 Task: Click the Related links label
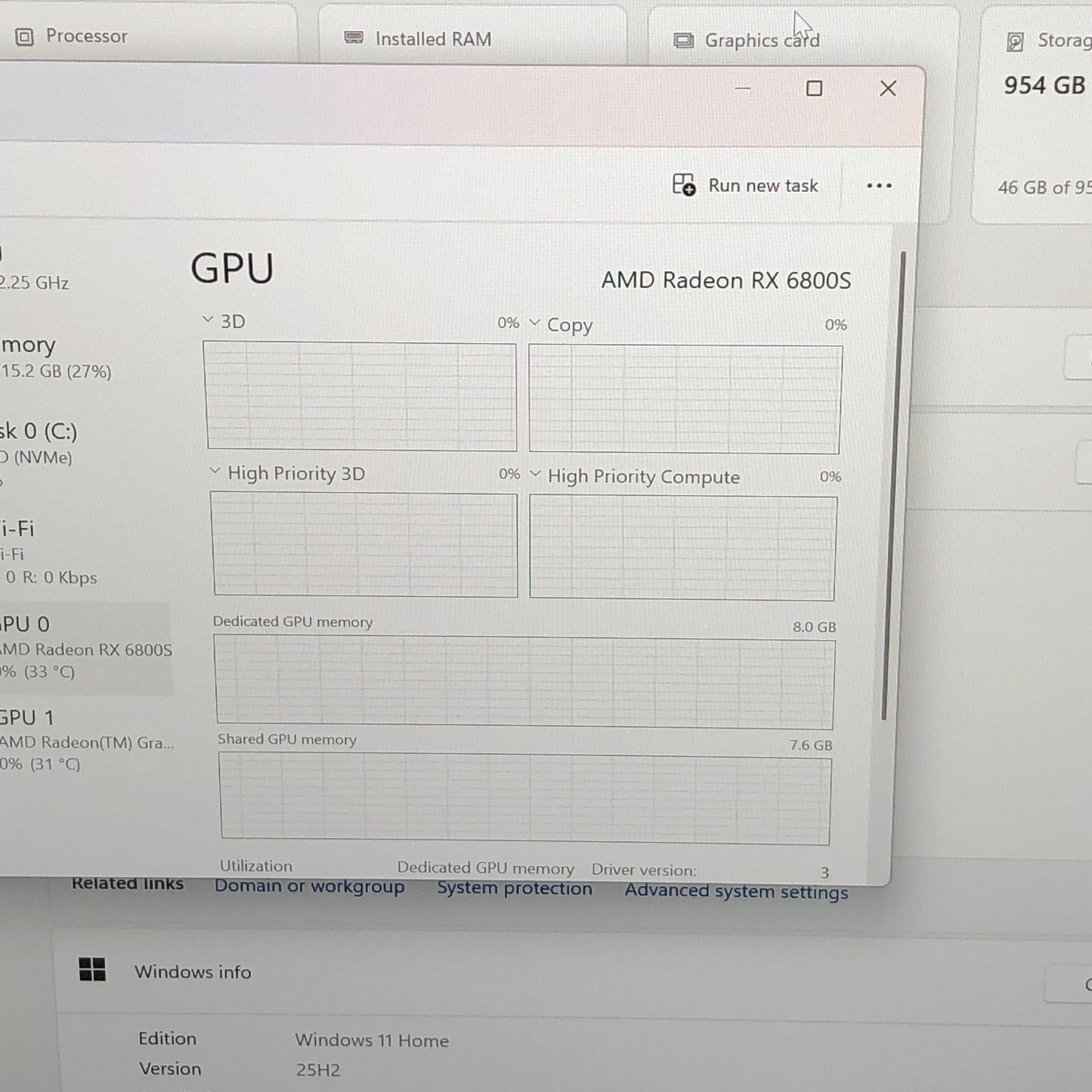coord(128,883)
